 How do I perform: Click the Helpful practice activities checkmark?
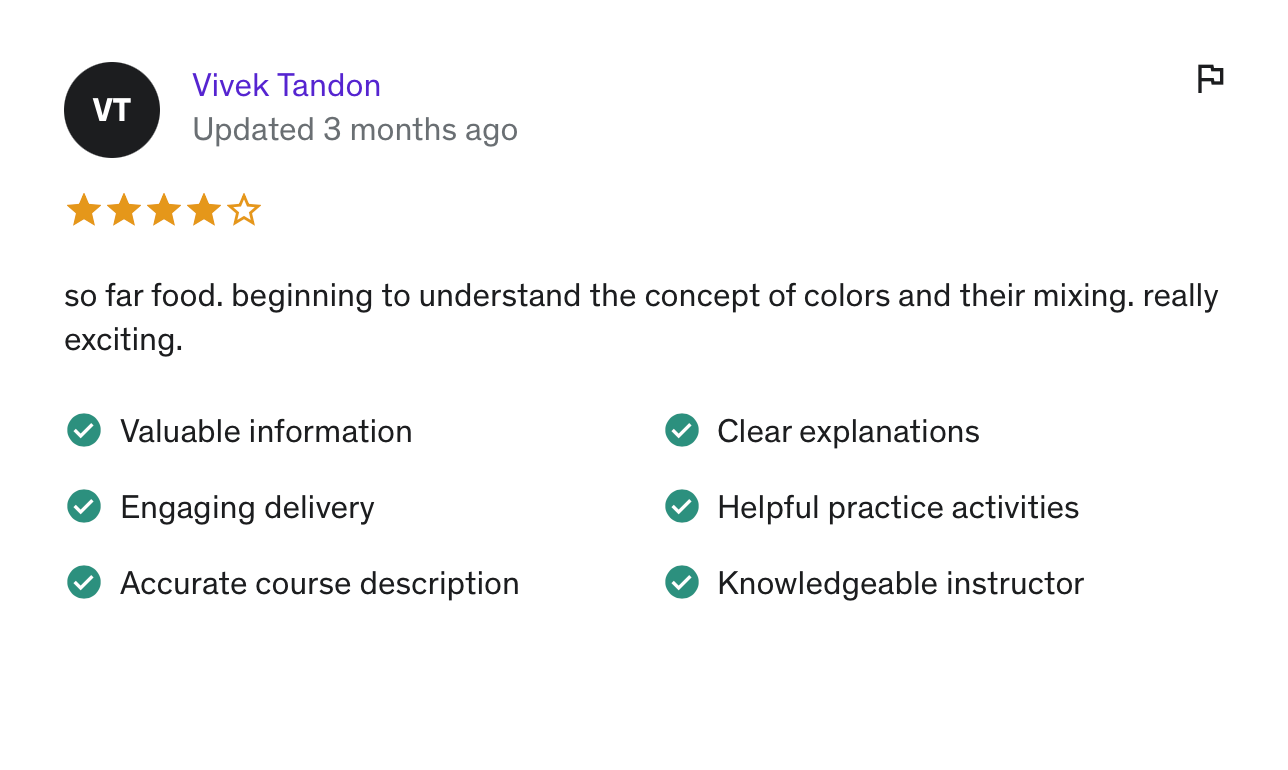point(682,507)
